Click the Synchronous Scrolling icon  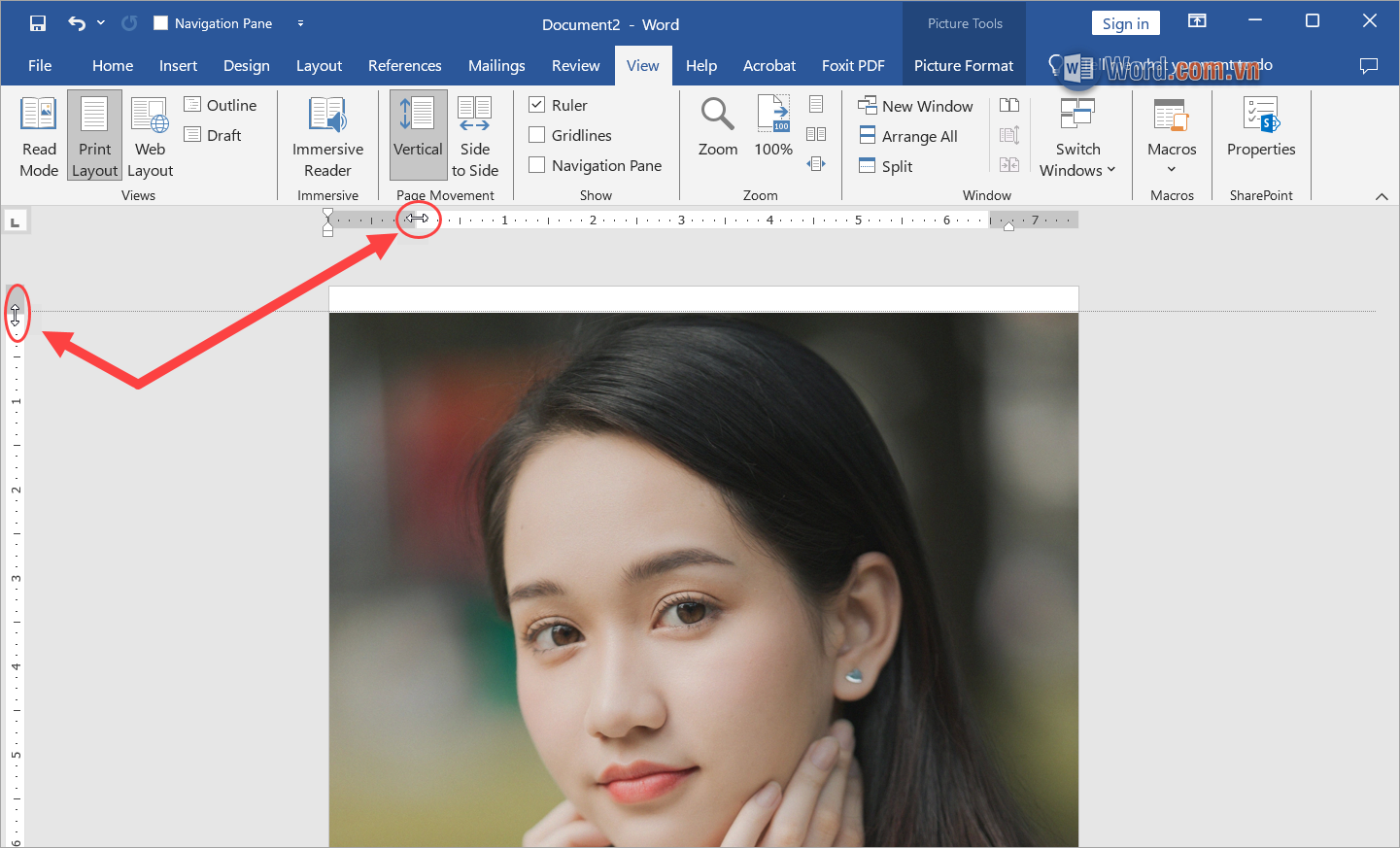(1009, 135)
